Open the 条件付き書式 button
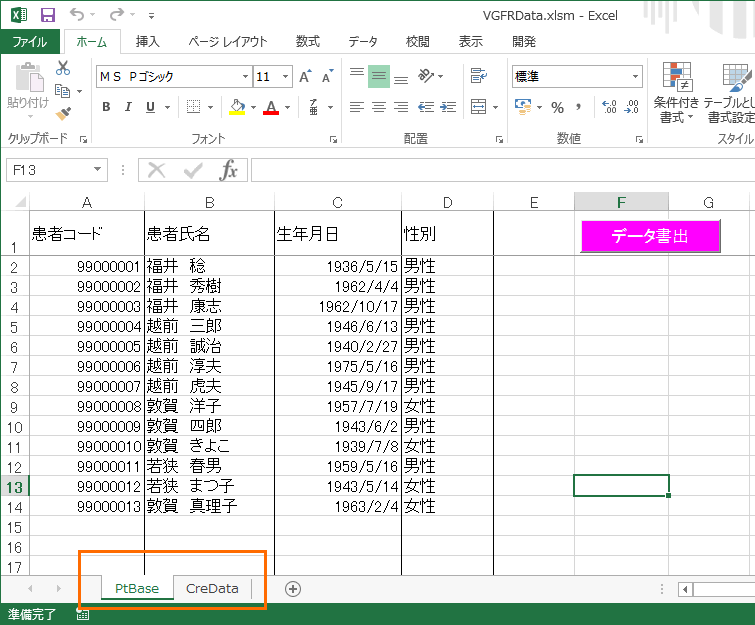Screen dimensions: 755x625 pos(677,95)
